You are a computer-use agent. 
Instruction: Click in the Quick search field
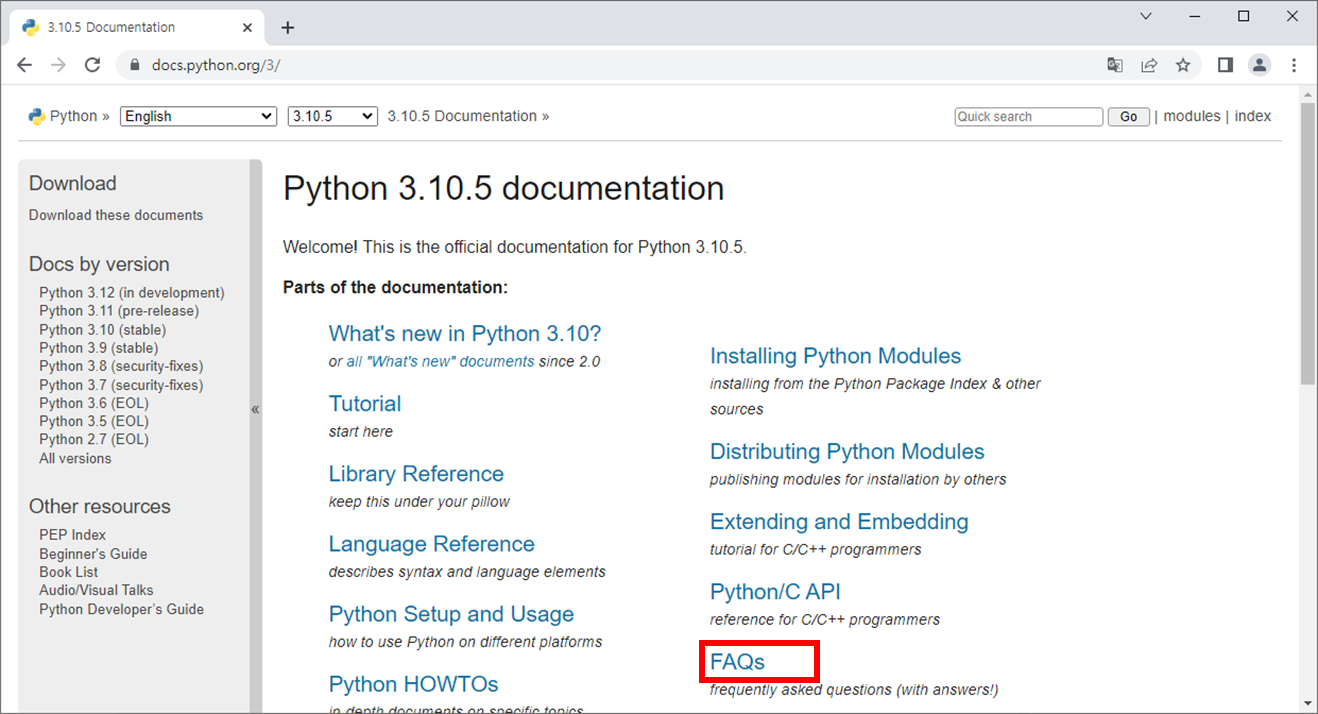tap(1028, 117)
